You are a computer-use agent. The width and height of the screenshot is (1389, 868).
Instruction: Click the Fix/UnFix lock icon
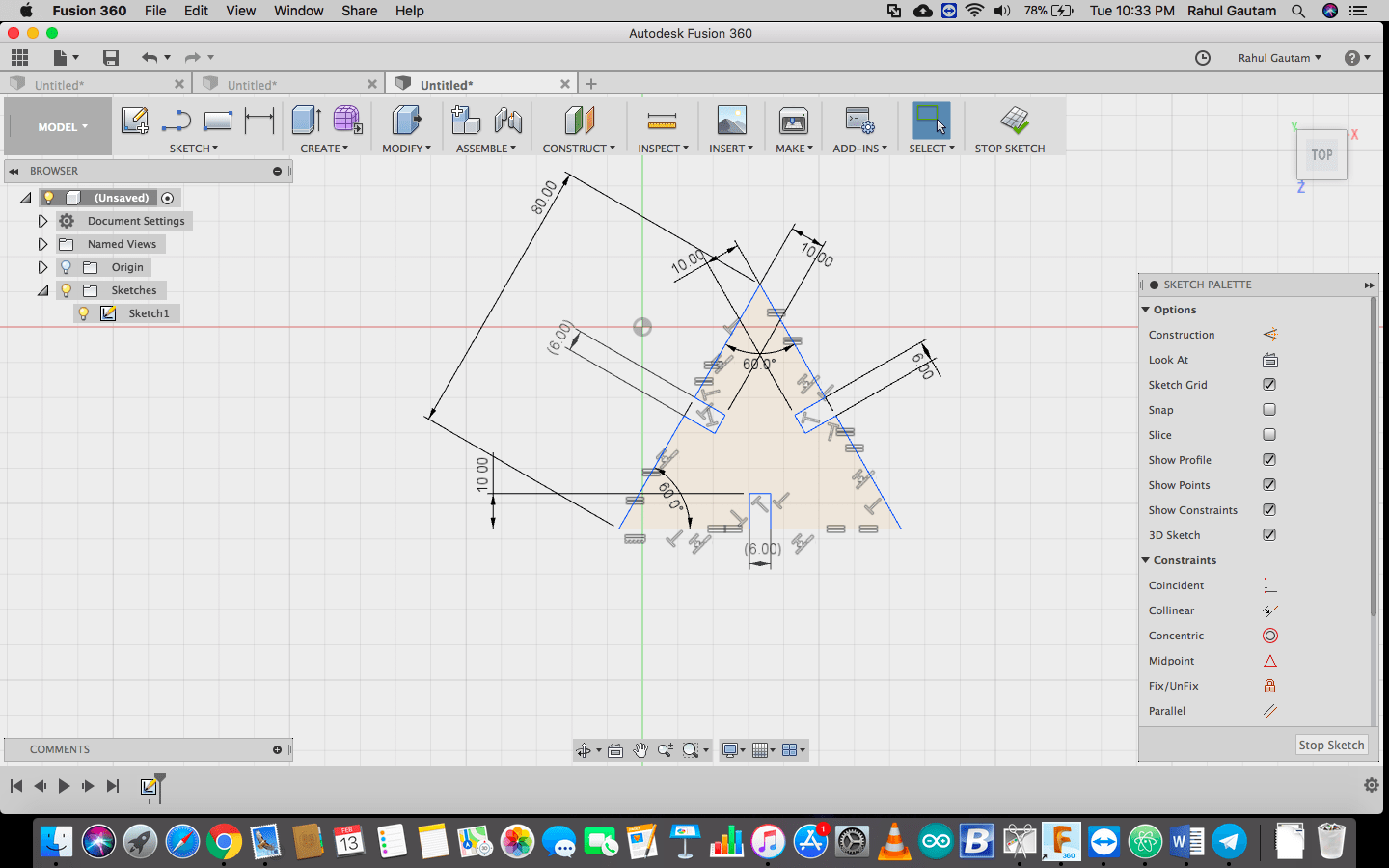click(x=1269, y=686)
